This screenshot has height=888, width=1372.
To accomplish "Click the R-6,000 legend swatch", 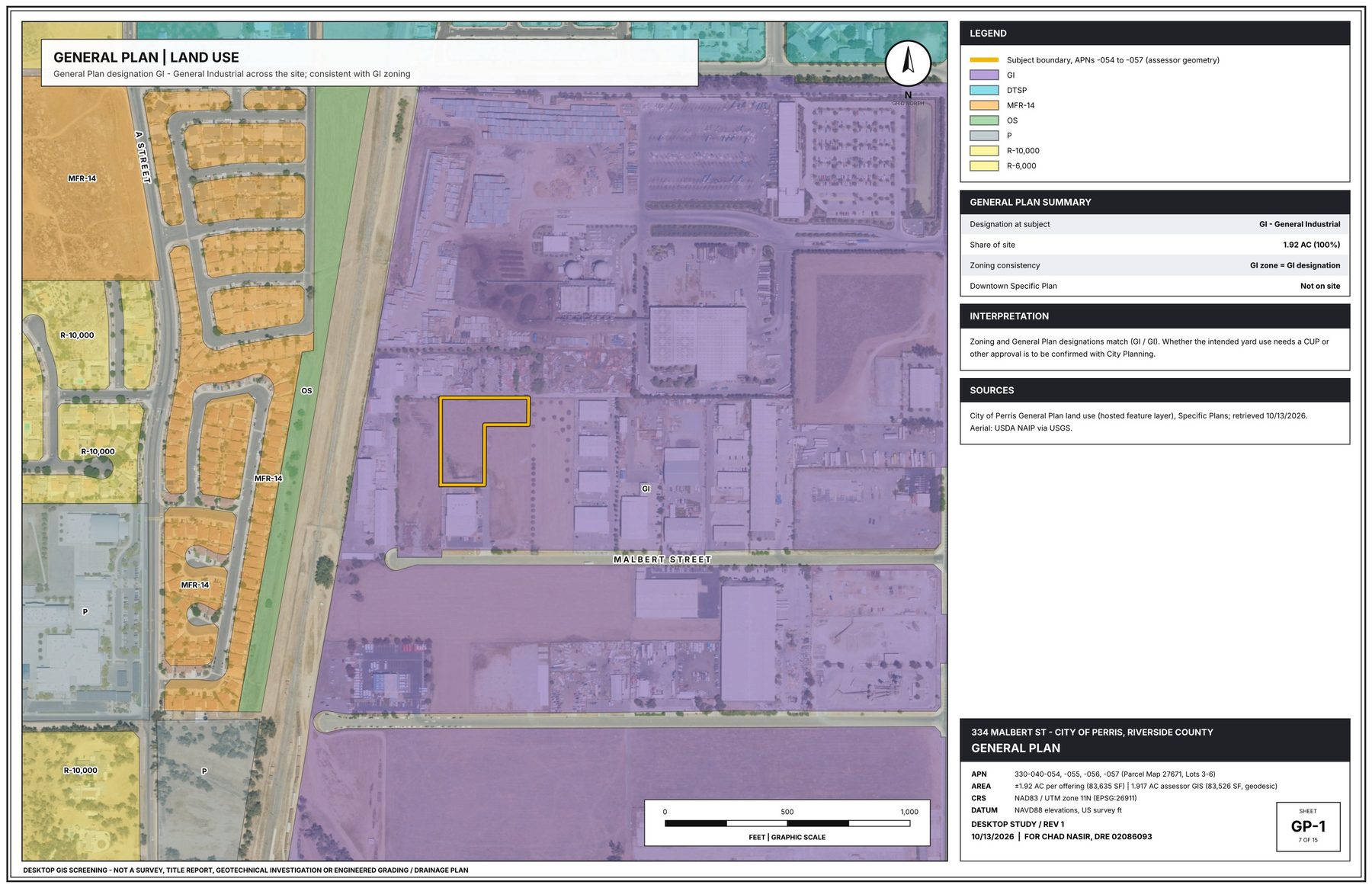I will pos(983,166).
